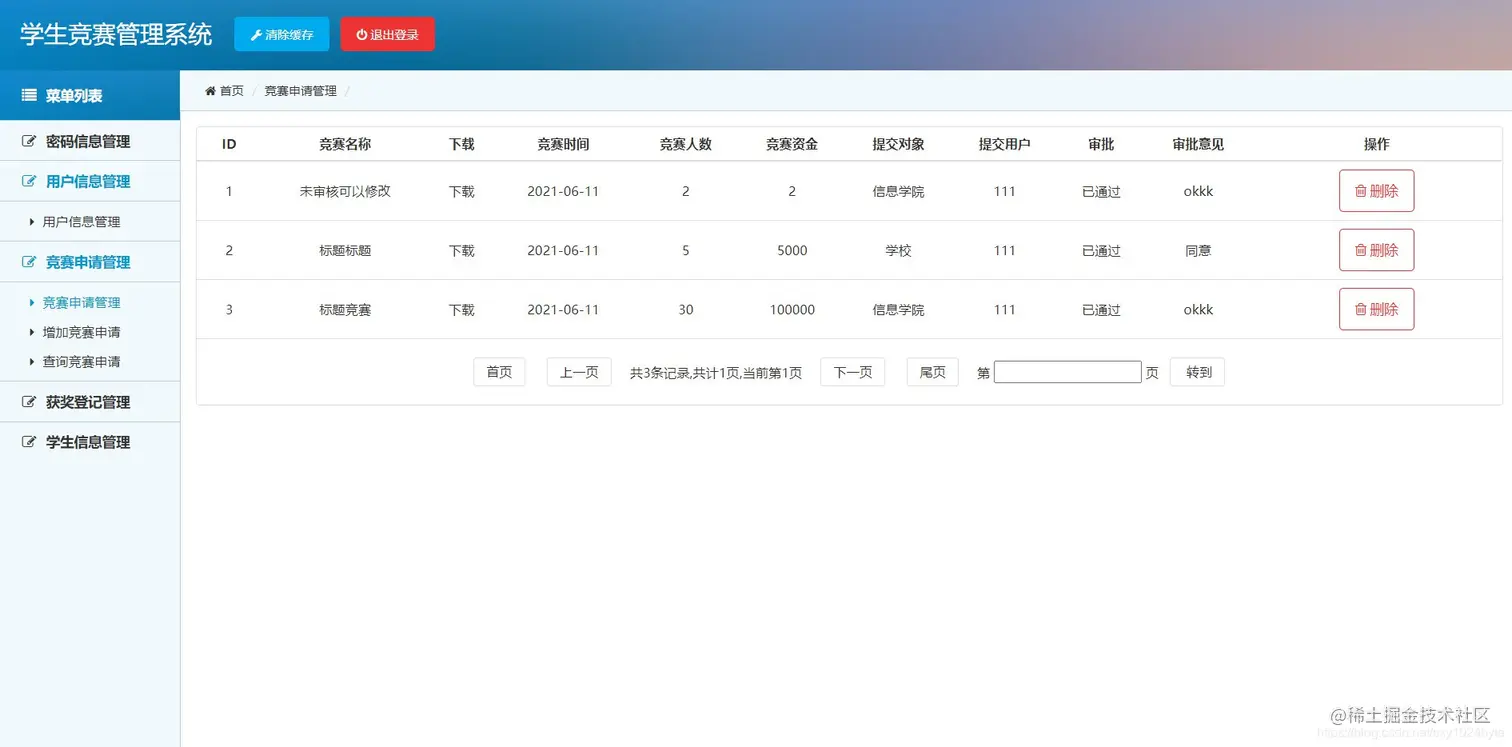Click the 尾页 pagination button
Viewport: 1512px width, 747px height.
[931, 371]
